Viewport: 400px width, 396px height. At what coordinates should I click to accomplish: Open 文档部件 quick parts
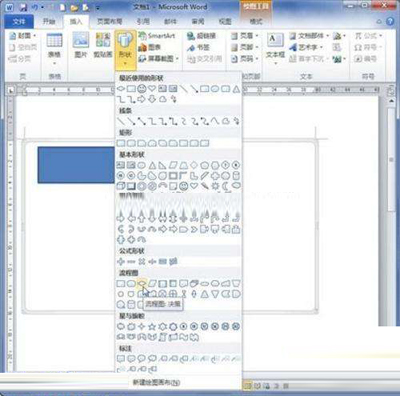pyautogui.click(x=309, y=36)
